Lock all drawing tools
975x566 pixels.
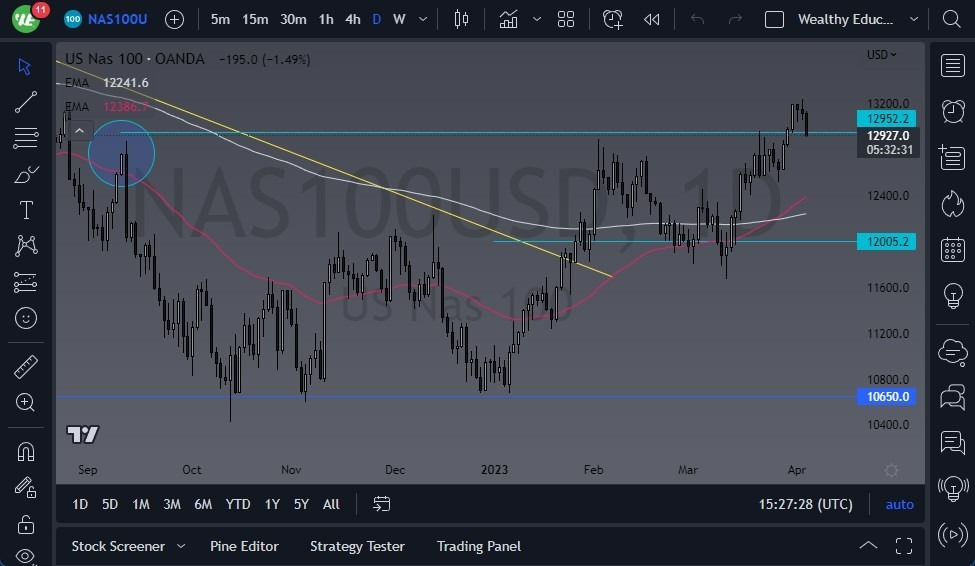coord(25,524)
